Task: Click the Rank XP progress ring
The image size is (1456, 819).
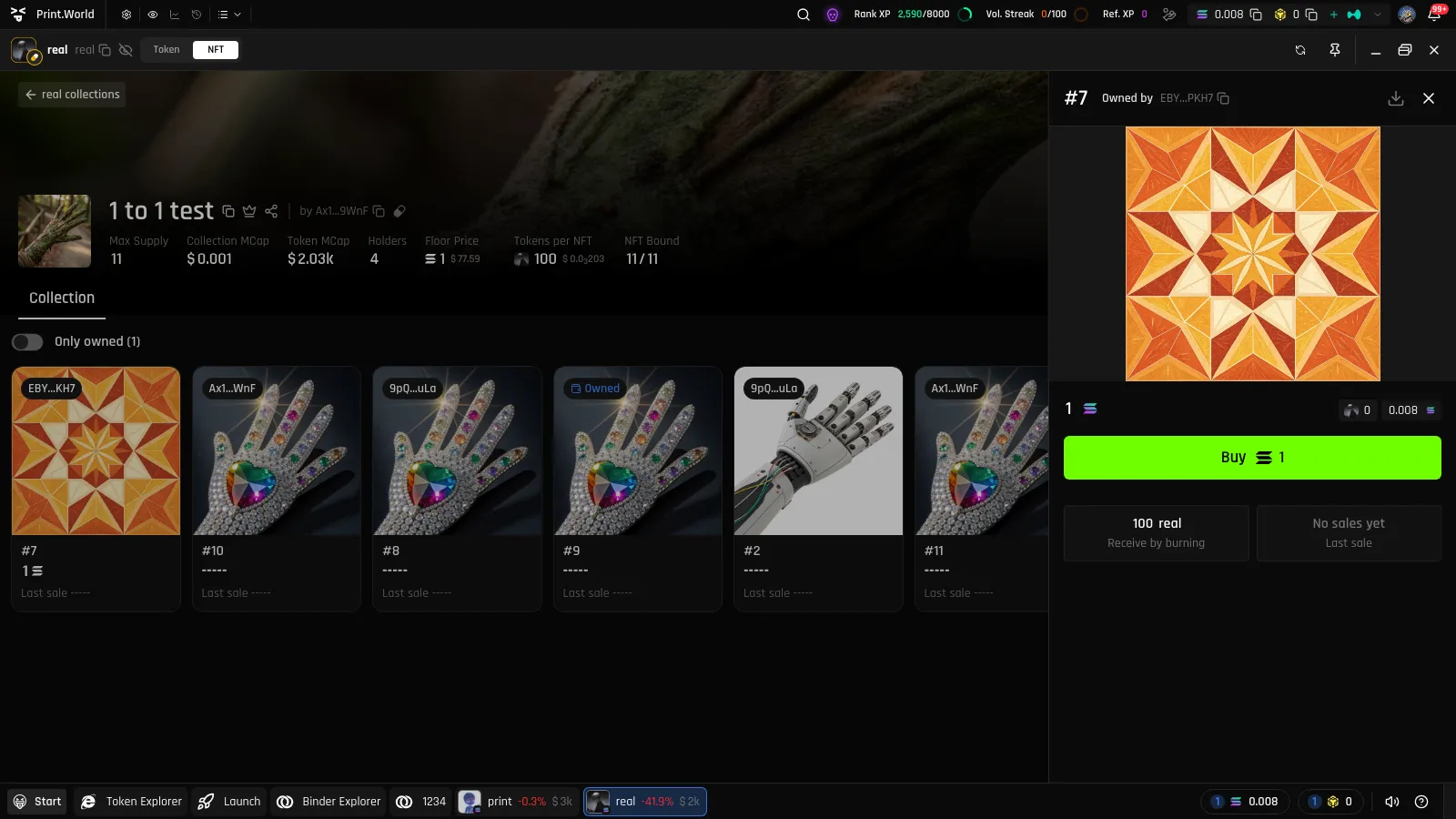Action: pyautogui.click(x=966, y=15)
